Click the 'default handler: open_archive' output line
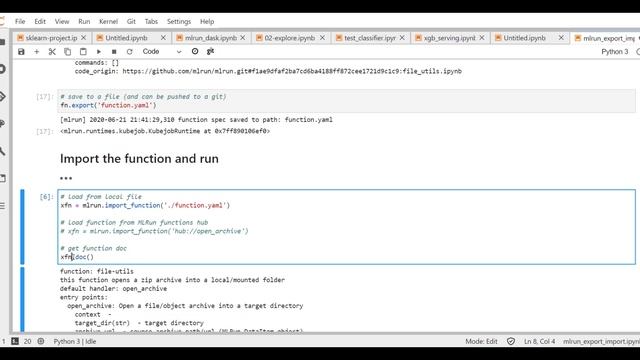 113,289
